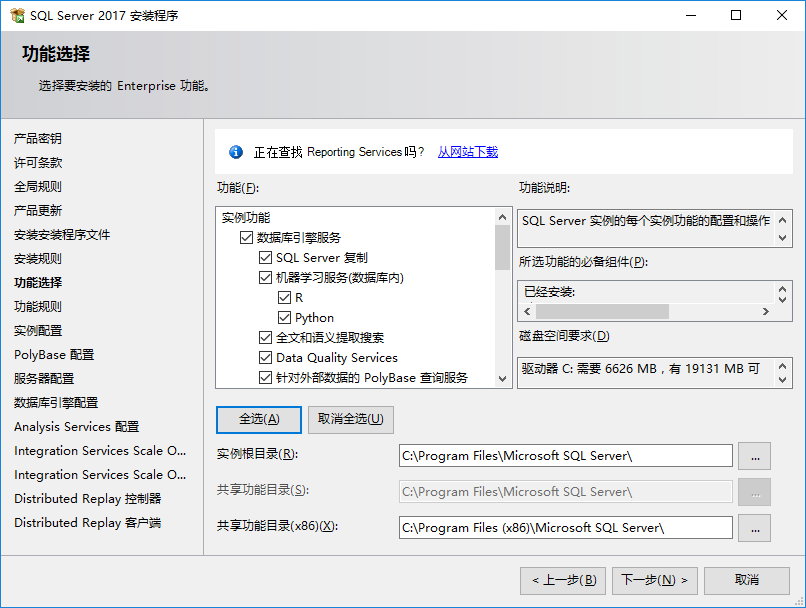The height and width of the screenshot is (608, 806).
Task: Click the 共享功能目录(x86) path field
Action: (565, 528)
